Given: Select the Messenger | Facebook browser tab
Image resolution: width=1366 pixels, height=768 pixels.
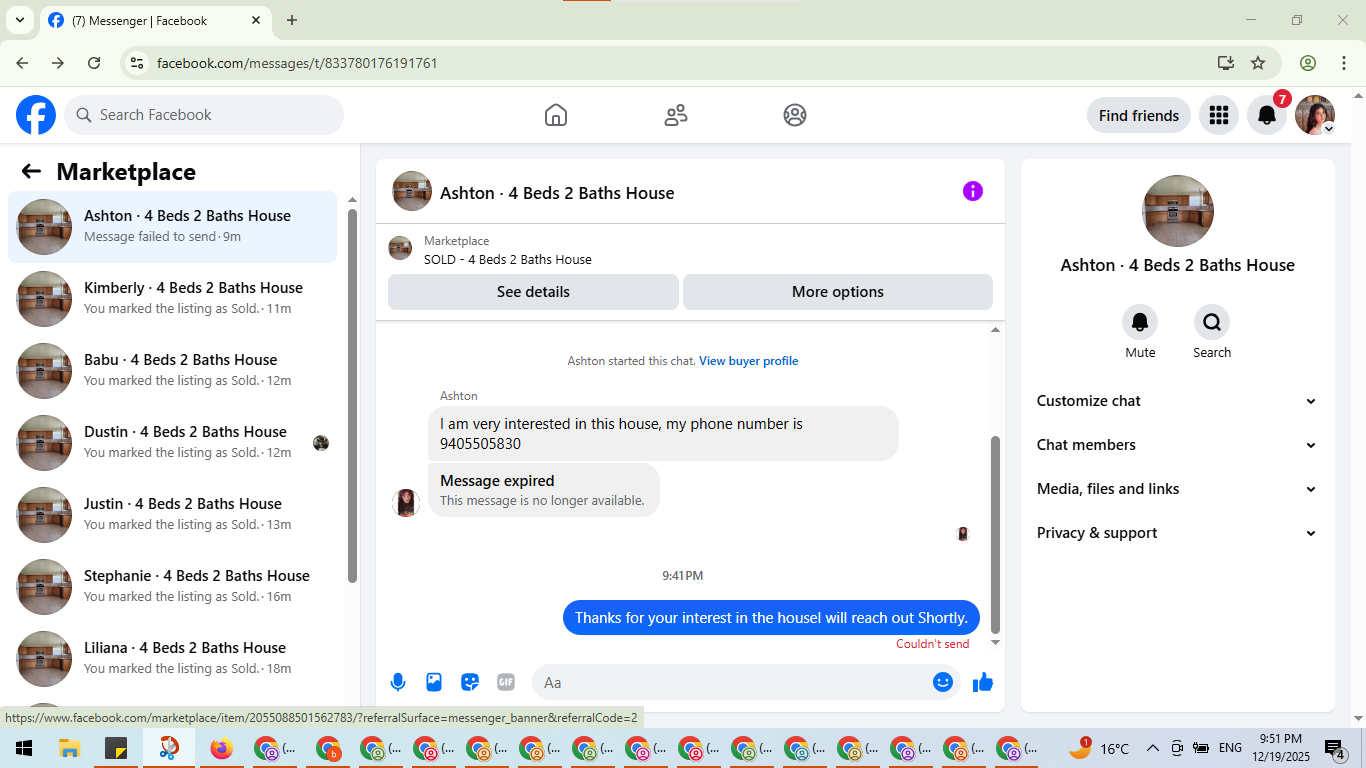Looking at the screenshot, I should pyautogui.click(x=155, y=20).
